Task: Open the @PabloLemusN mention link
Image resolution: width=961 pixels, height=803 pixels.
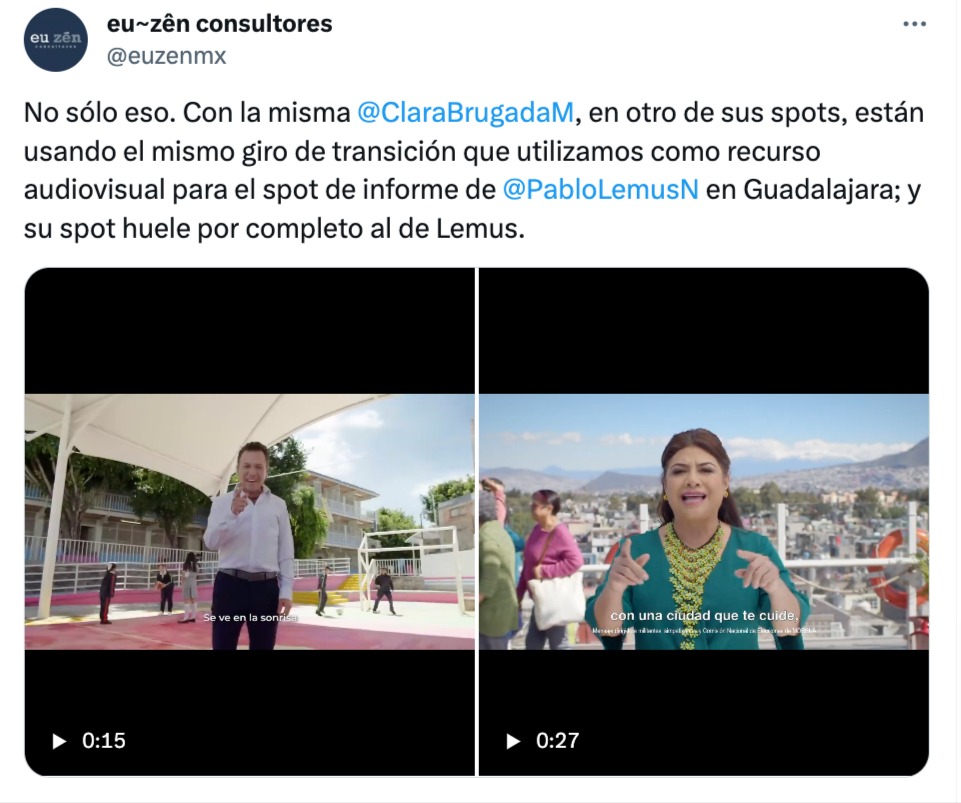Action: (600, 189)
